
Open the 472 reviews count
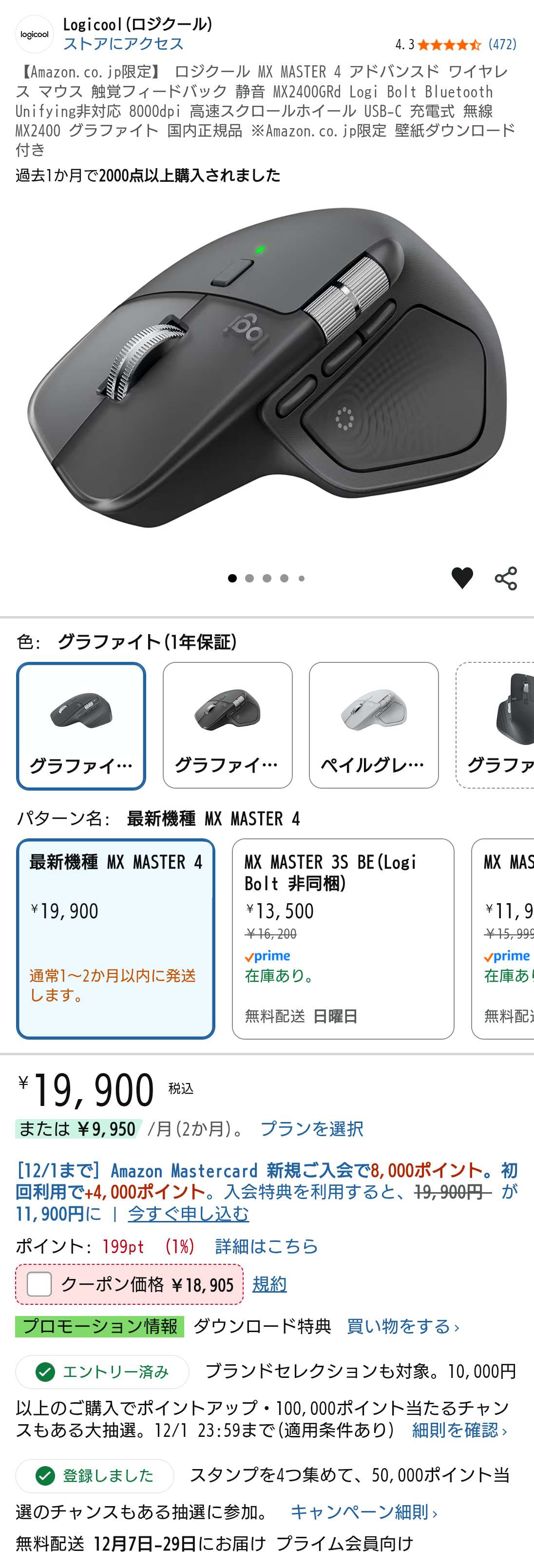(502, 44)
